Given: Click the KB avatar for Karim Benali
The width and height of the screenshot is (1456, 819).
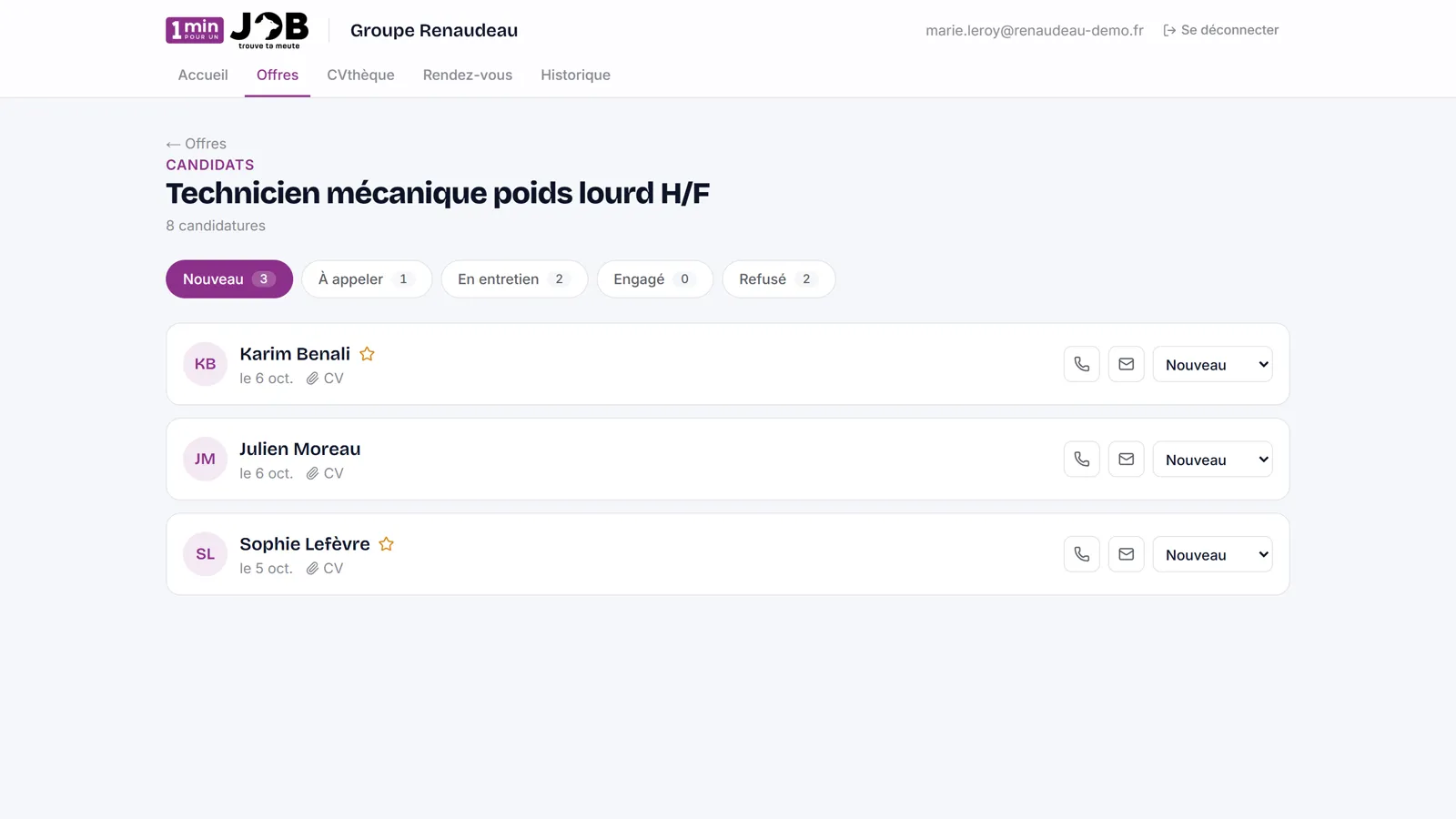Looking at the screenshot, I should (x=205, y=364).
